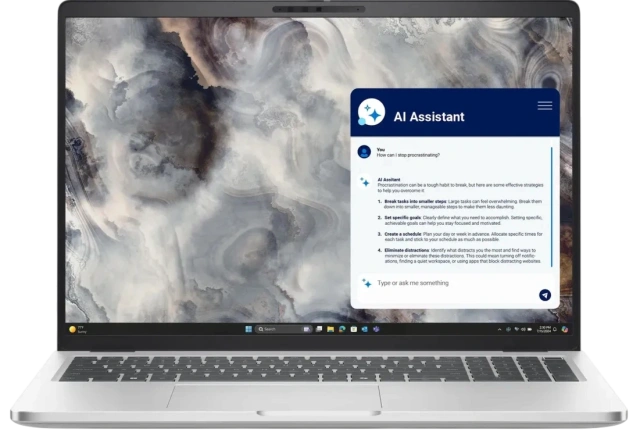Open network settings from the tray
The height and width of the screenshot is (436, 640).
click(517, 329)
